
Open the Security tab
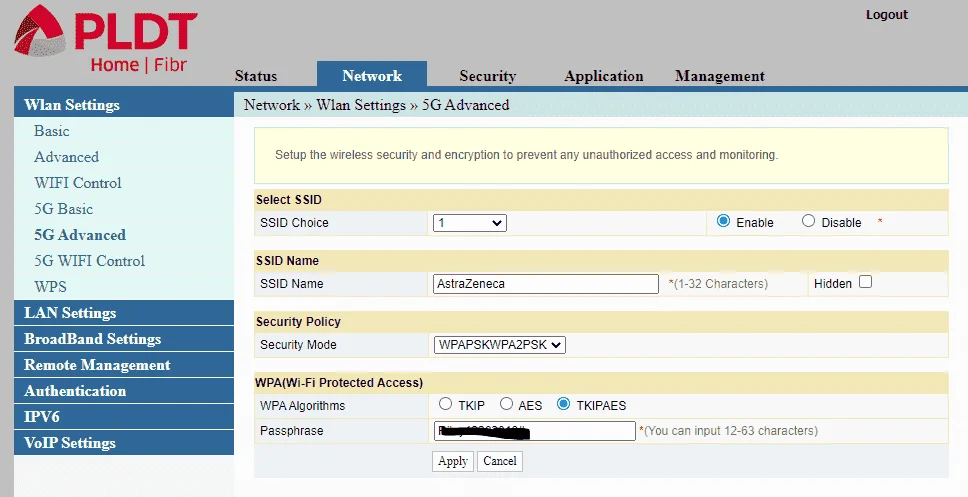click(x=487, y=76)
